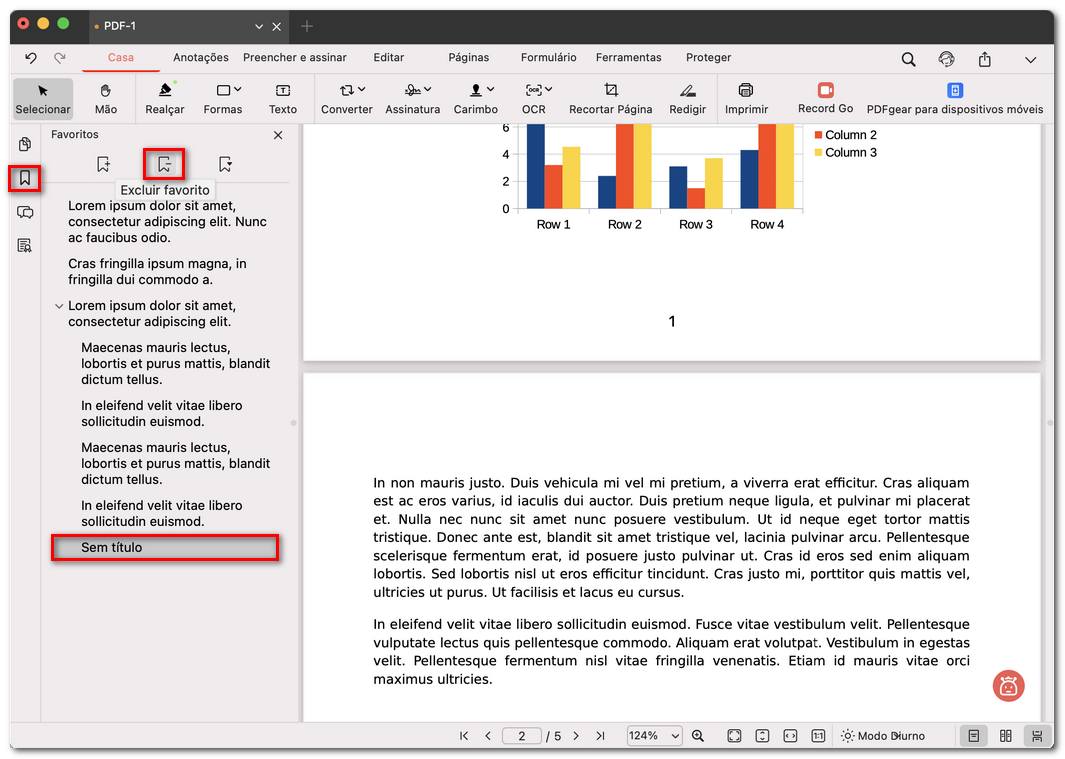1065x759 pixels.
Task: Open the Proteger ribbon tab
Action: point(708,58)
